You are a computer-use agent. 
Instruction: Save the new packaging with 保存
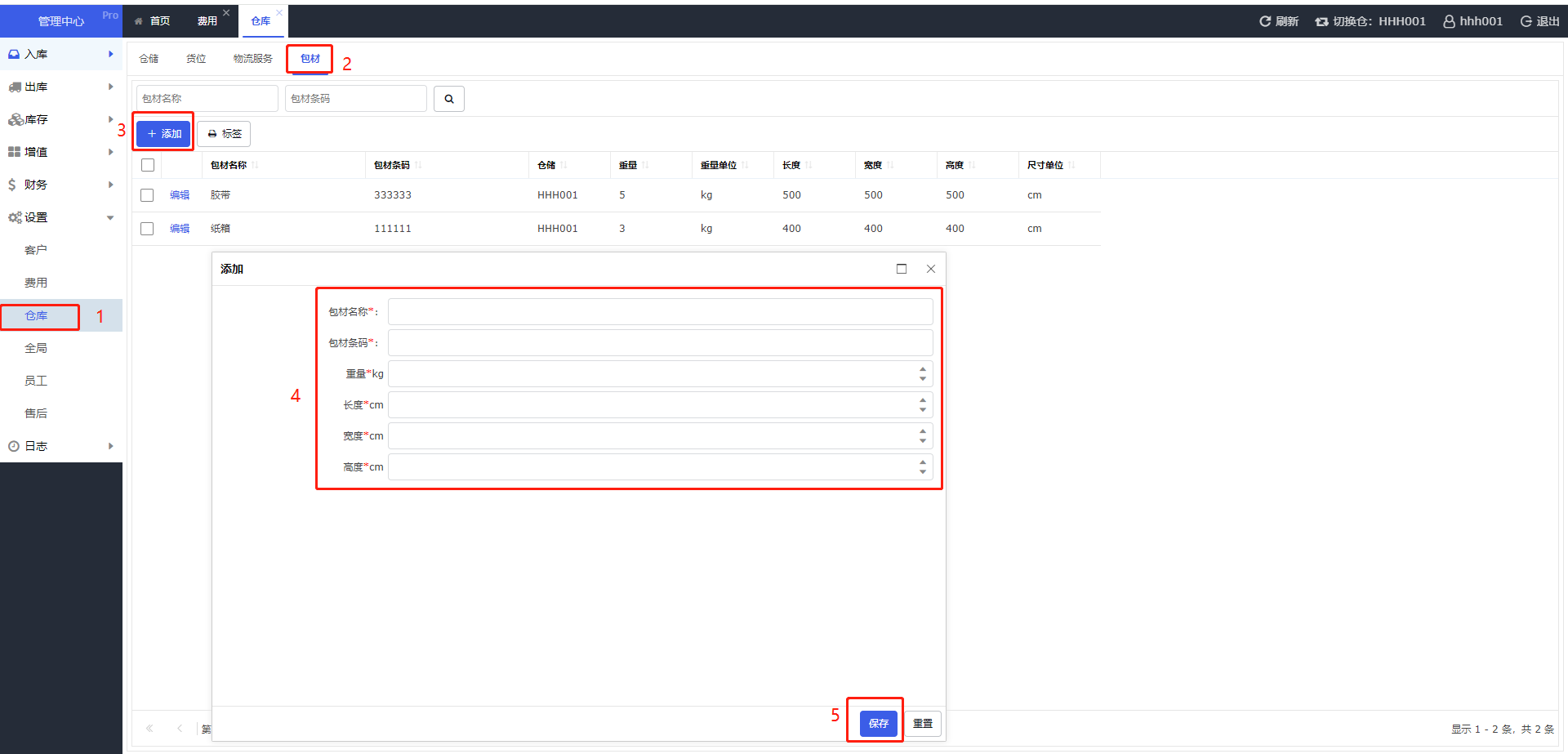point(879,724)
